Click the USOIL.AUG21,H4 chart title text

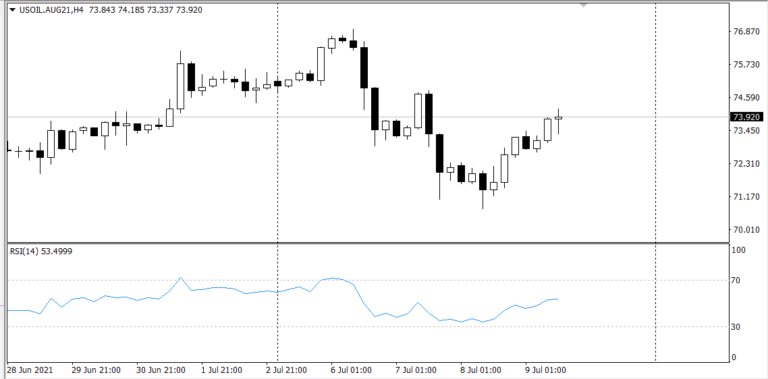51,10
